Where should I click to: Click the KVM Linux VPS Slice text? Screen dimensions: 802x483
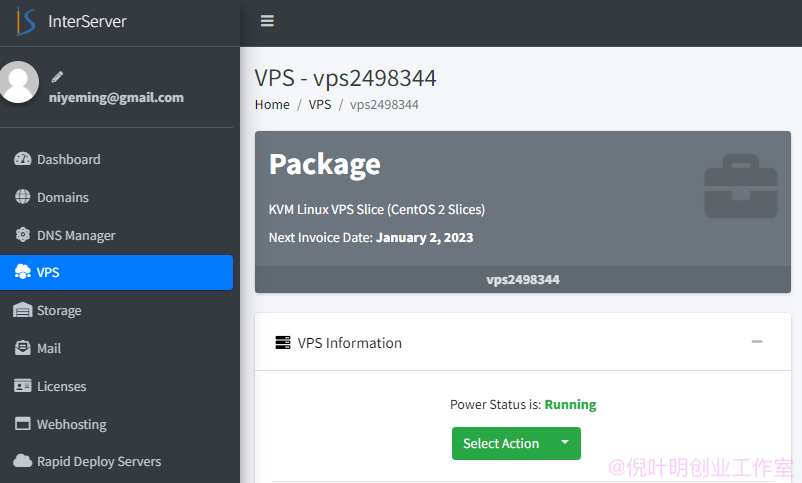(376, 209)
